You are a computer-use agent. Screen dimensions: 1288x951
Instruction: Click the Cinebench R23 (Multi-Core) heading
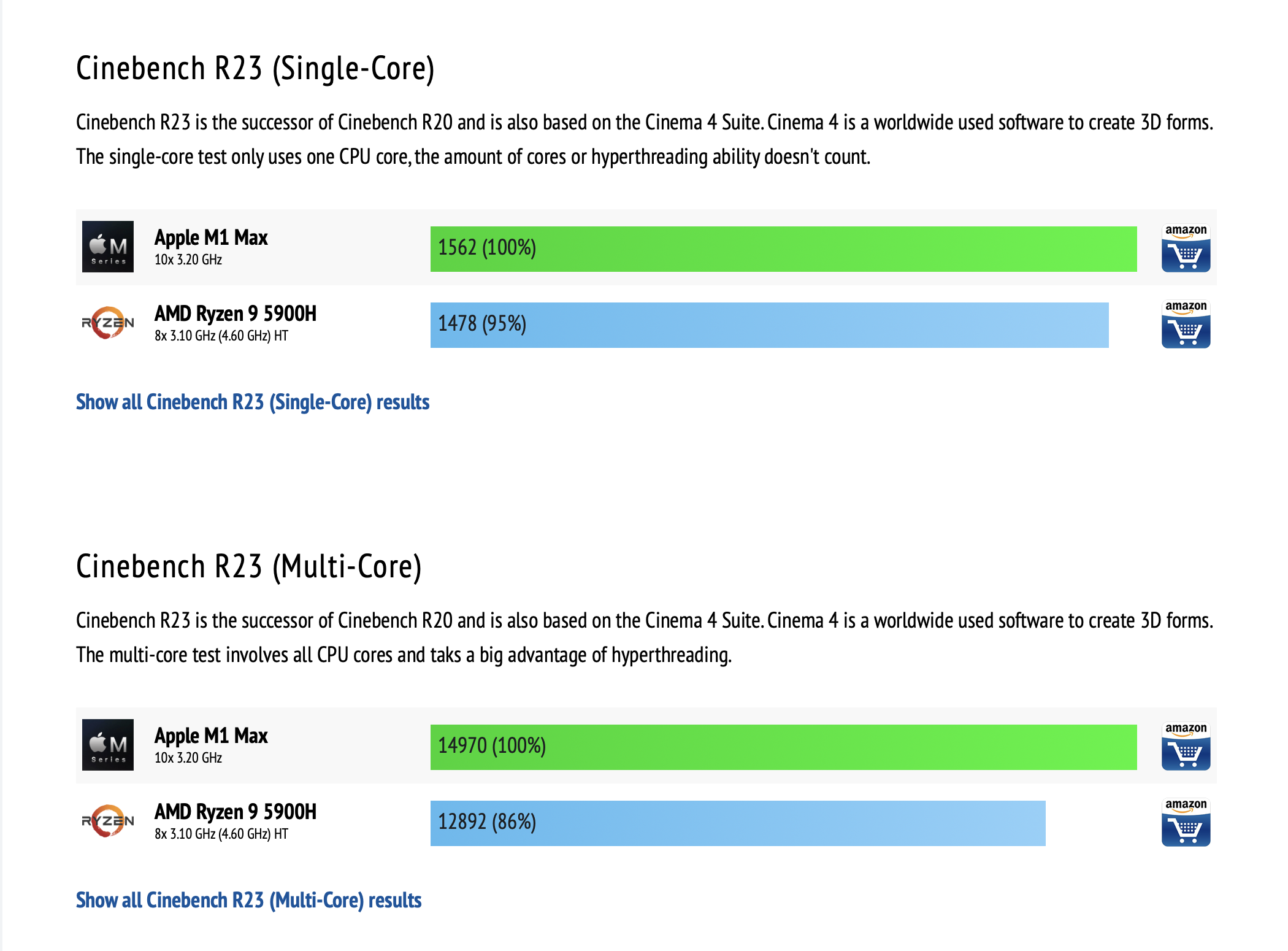pos(249,567)
